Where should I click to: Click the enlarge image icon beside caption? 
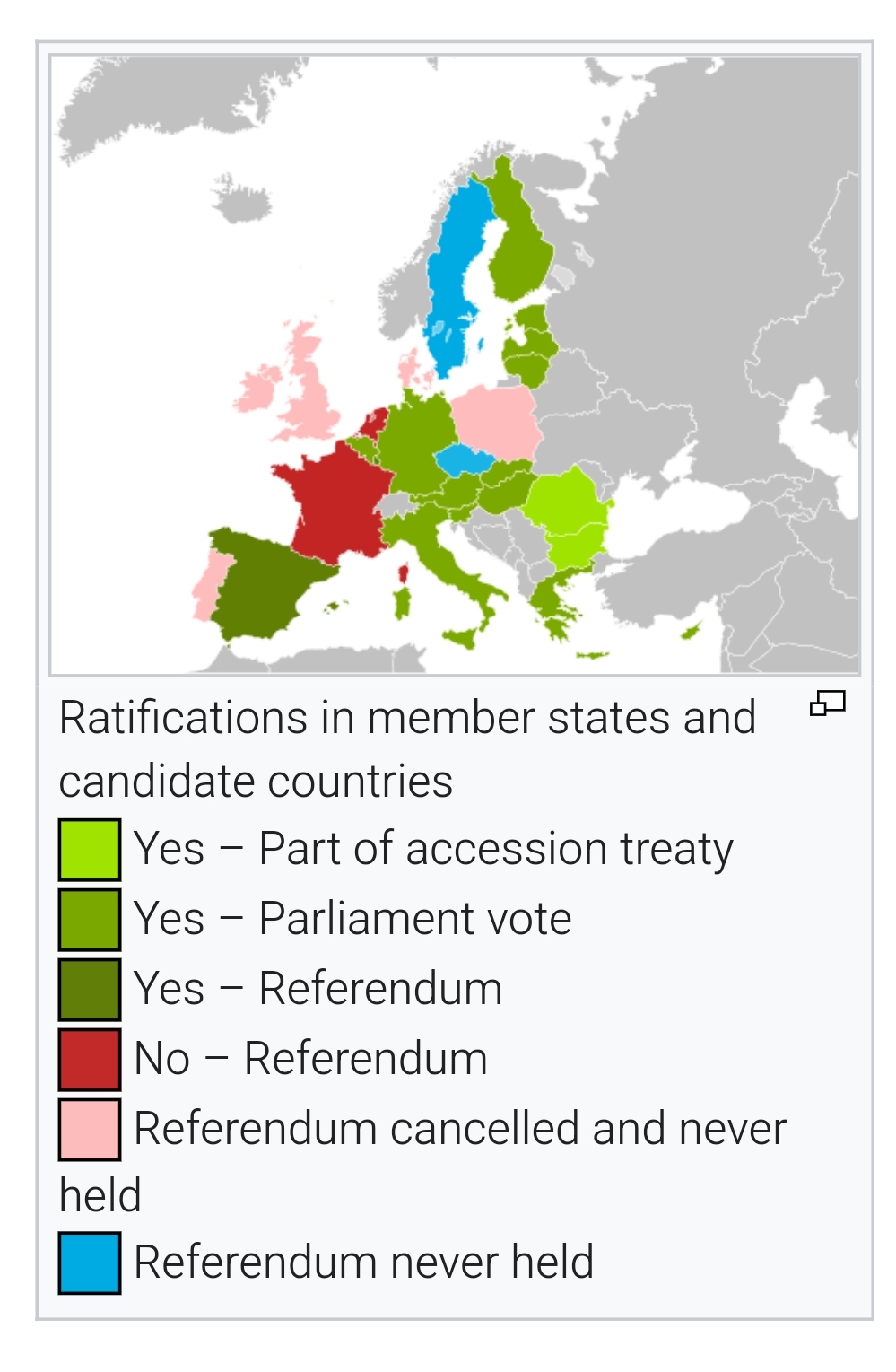click(827, 703)
